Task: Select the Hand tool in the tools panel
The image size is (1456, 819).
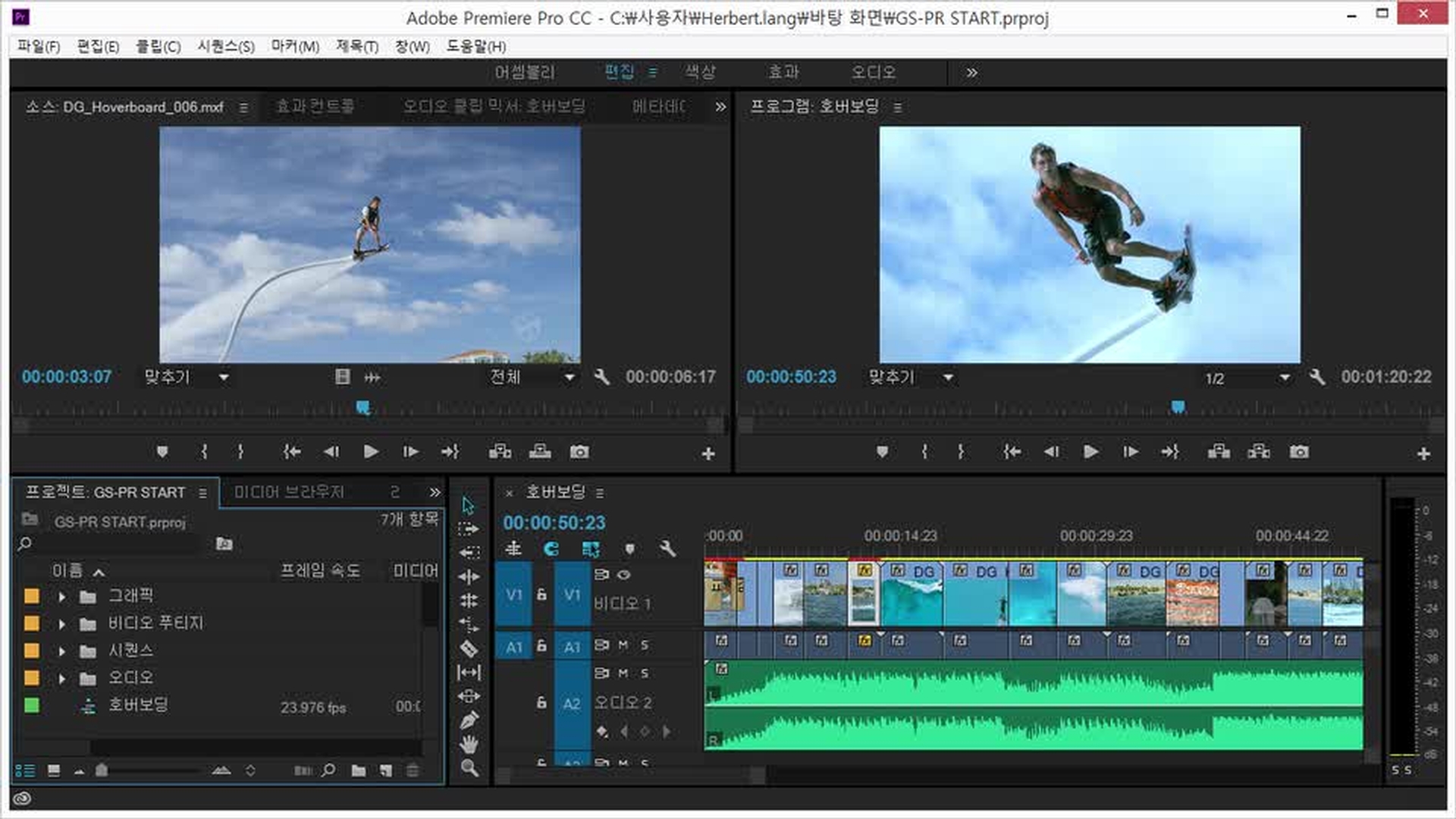Action: (469, 745)
